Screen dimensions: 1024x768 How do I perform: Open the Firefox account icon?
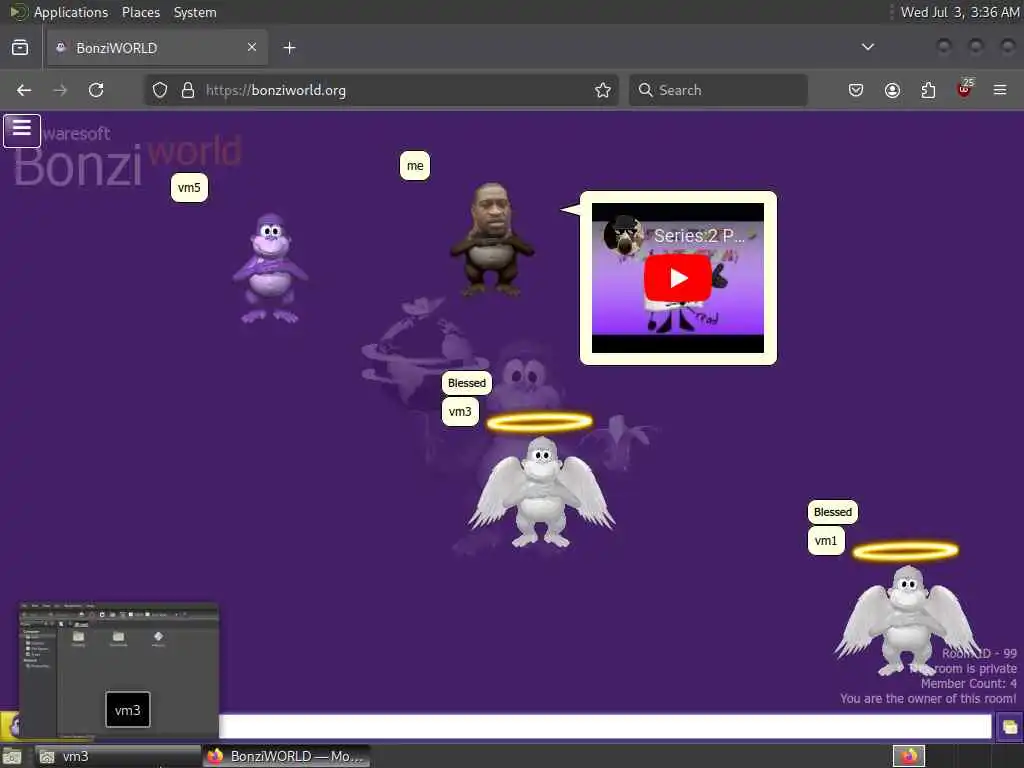892,90
